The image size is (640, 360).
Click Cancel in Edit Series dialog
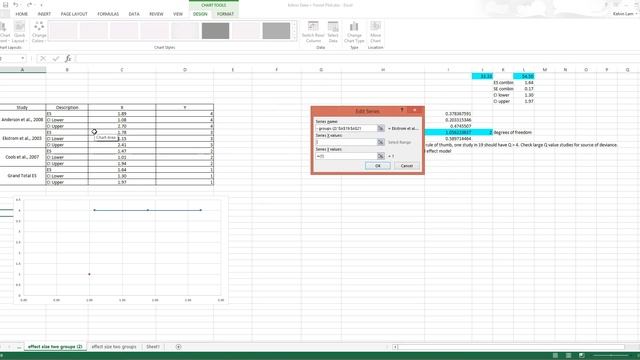tap(407, 166)
